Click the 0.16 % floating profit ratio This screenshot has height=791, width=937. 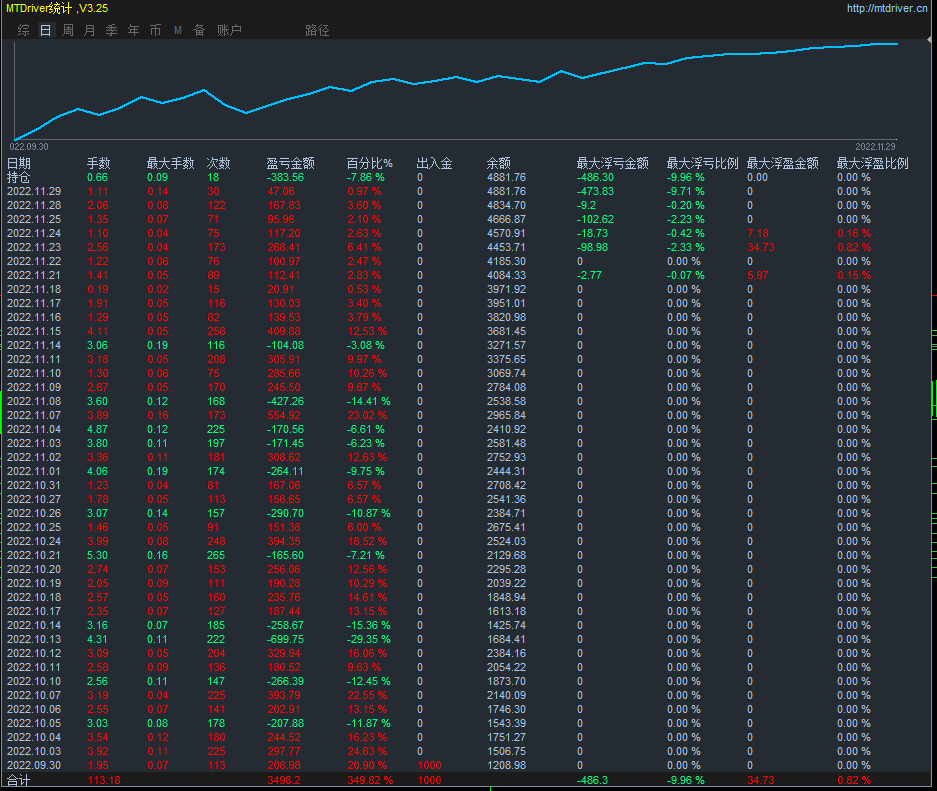click(x=854, y=233)
